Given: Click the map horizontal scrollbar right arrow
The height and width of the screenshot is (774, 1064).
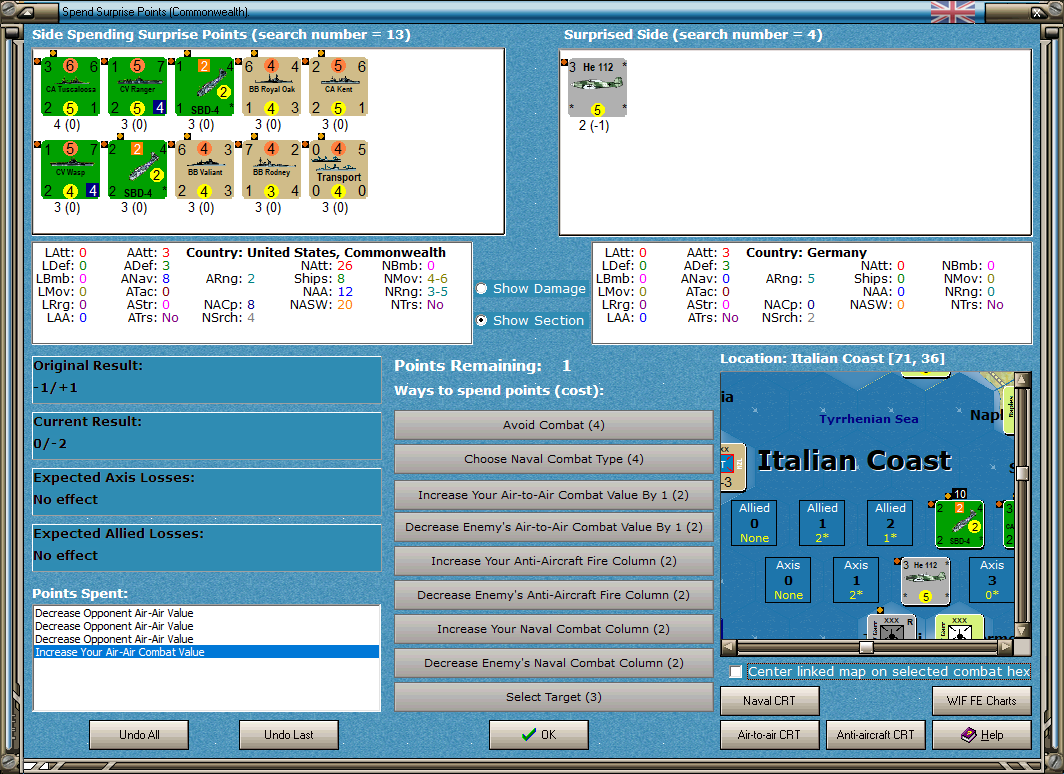Looking at the screenshot, I should 1006,647.
